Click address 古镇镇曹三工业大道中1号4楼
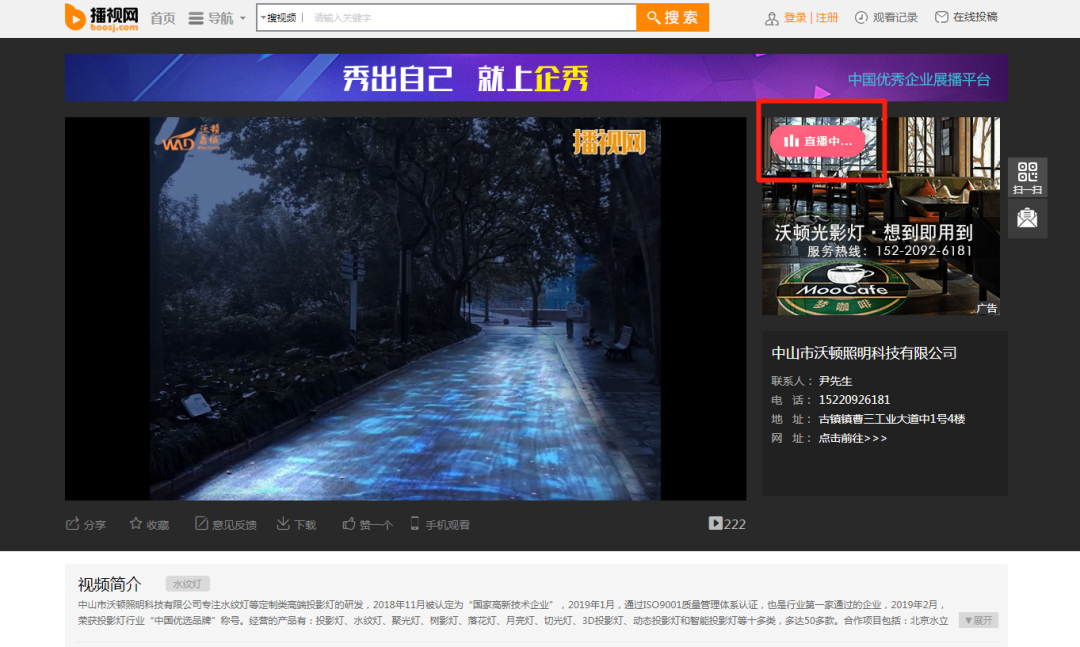This screenshot has width=1080, height=647. pos(891,419)
